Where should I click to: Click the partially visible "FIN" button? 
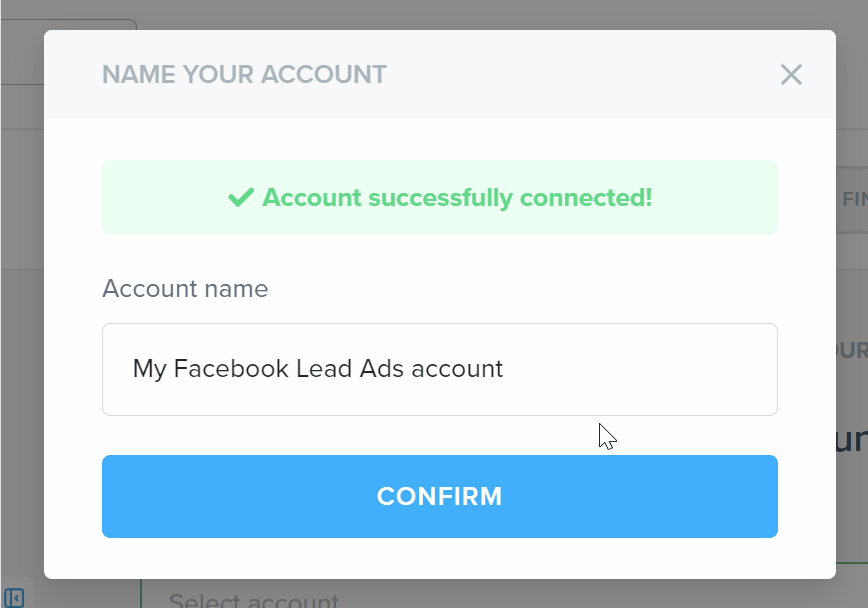coord(853,199)
